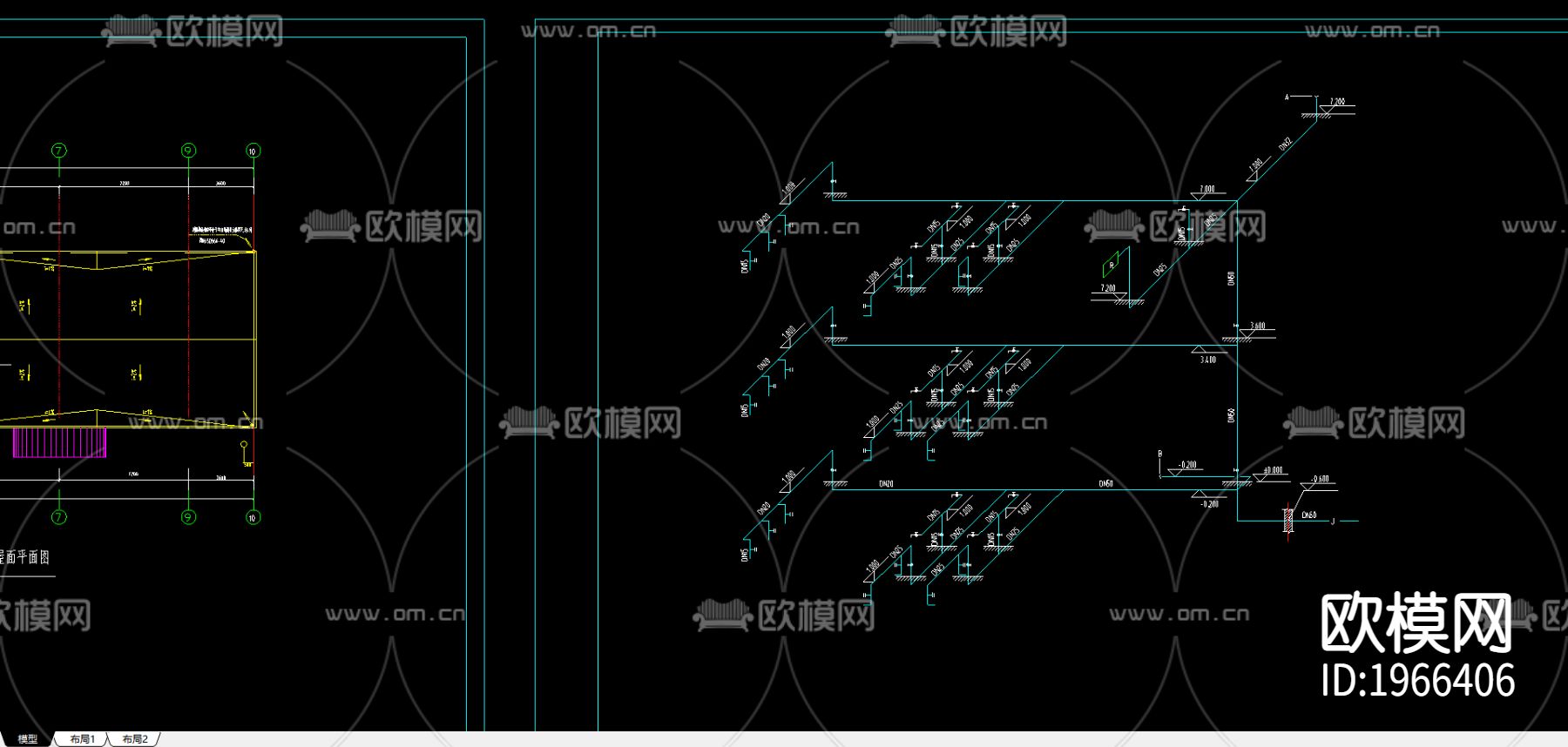The height and width of the screenshot is (747, 1568).
Task: Switch to the 模型 tab
Action: [x=28, y=739]
